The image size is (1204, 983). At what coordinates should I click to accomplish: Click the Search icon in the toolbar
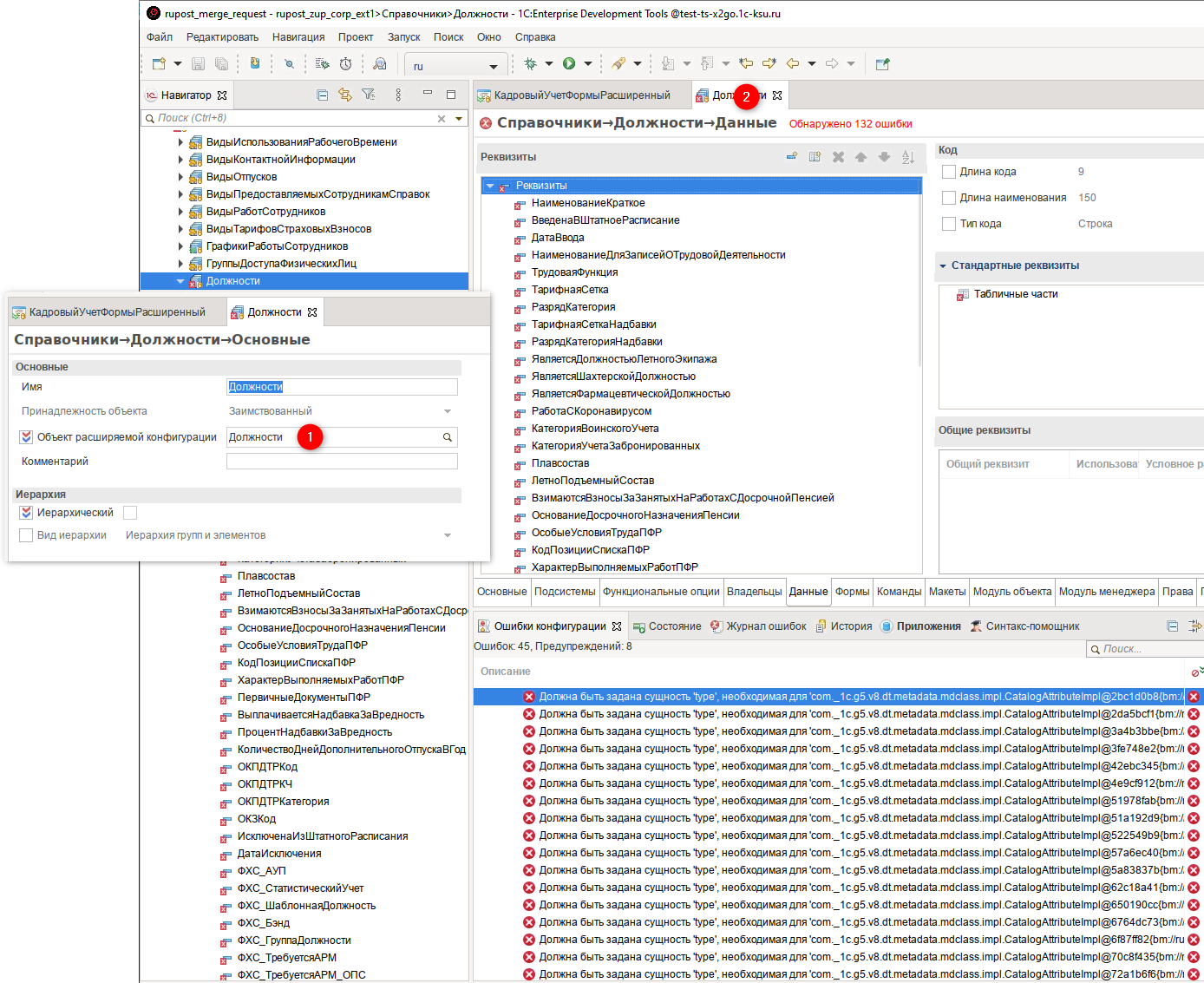point(290,63)
